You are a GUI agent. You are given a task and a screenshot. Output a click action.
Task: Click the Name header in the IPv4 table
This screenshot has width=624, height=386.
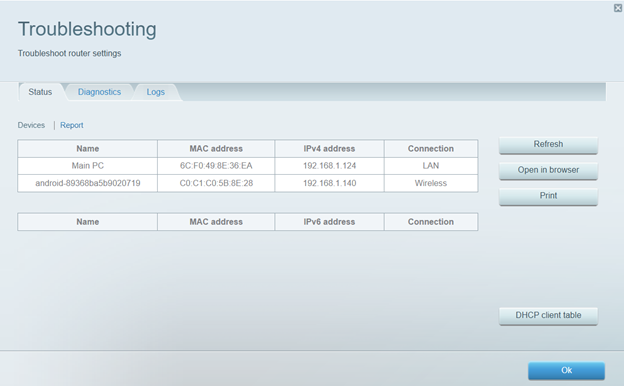(88, 148)
